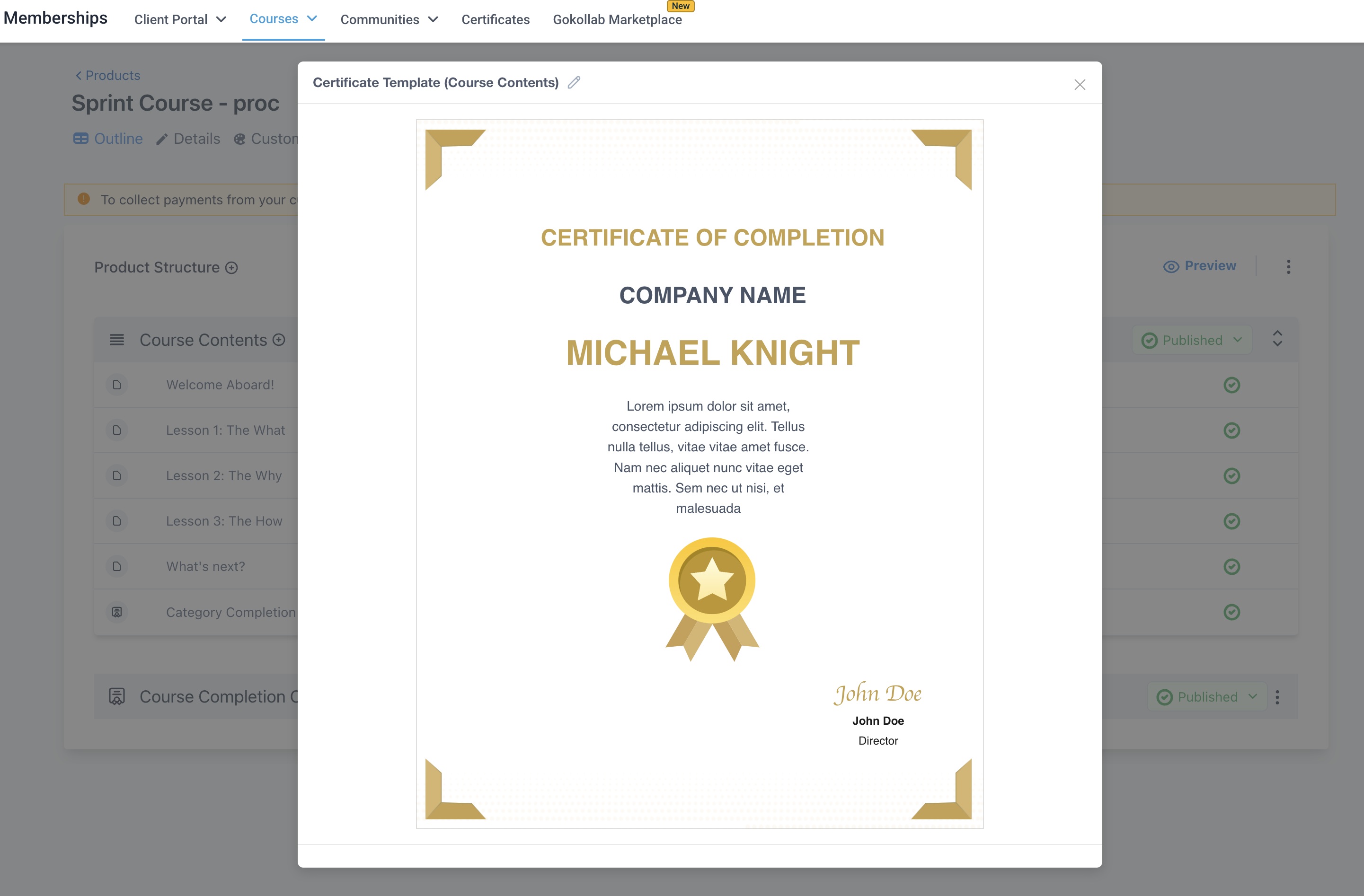
Task: Select the What's next? lesson
Action: click(x=205, y=567)
